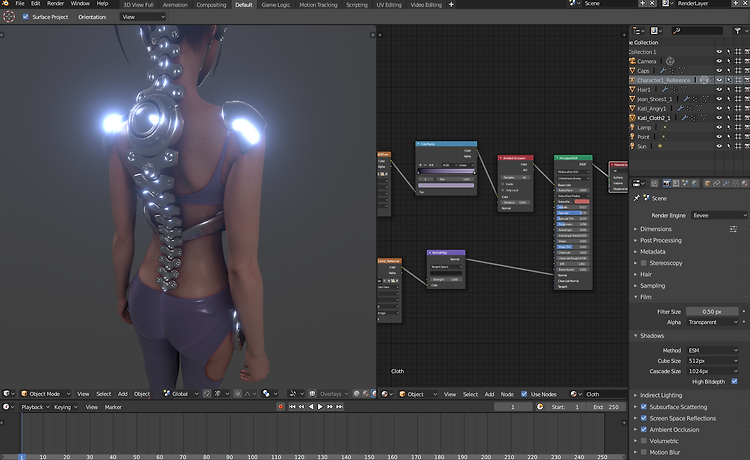Toggle the auto keying record button
Image resolution: width=750 pixels, height=460 pixels.
point(280,407)
